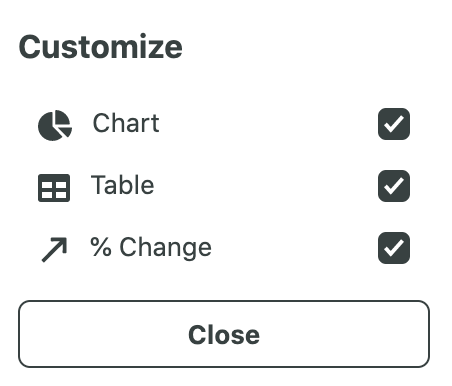Viewport: 452px width, 386px height.
Task: Uncheck the Table checkbox
Action: (x=394, y=186)
